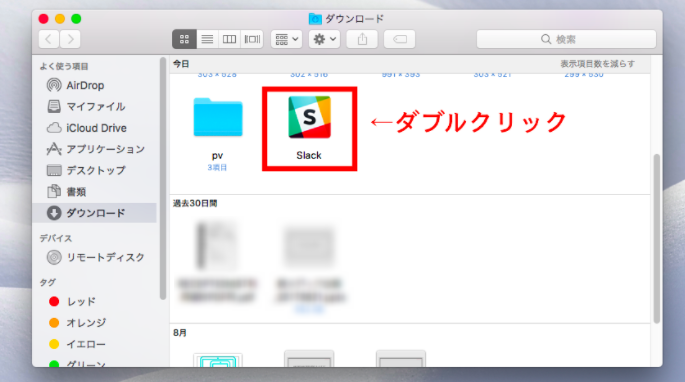Screen dimensions: 685x382
Task: Click 表示項目数を減らす link
Action: [597, 64]
